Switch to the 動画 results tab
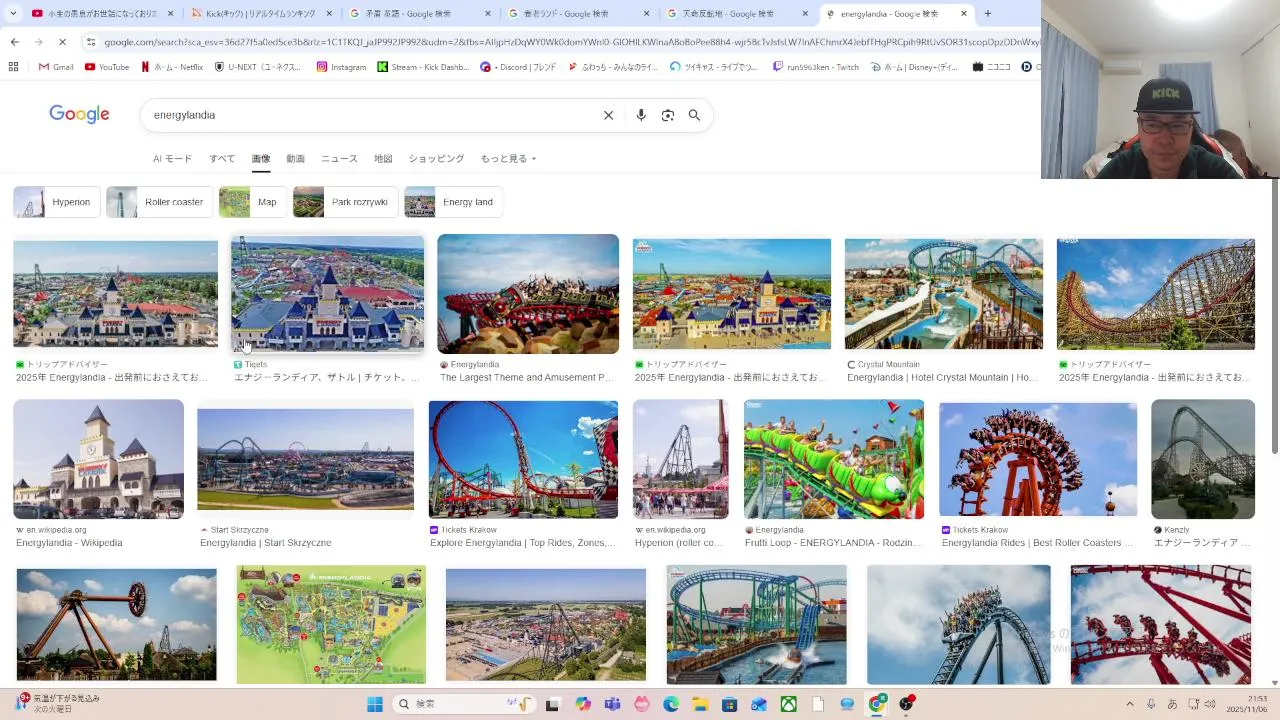The image size is (1280, 720). [x=295, y=158]
